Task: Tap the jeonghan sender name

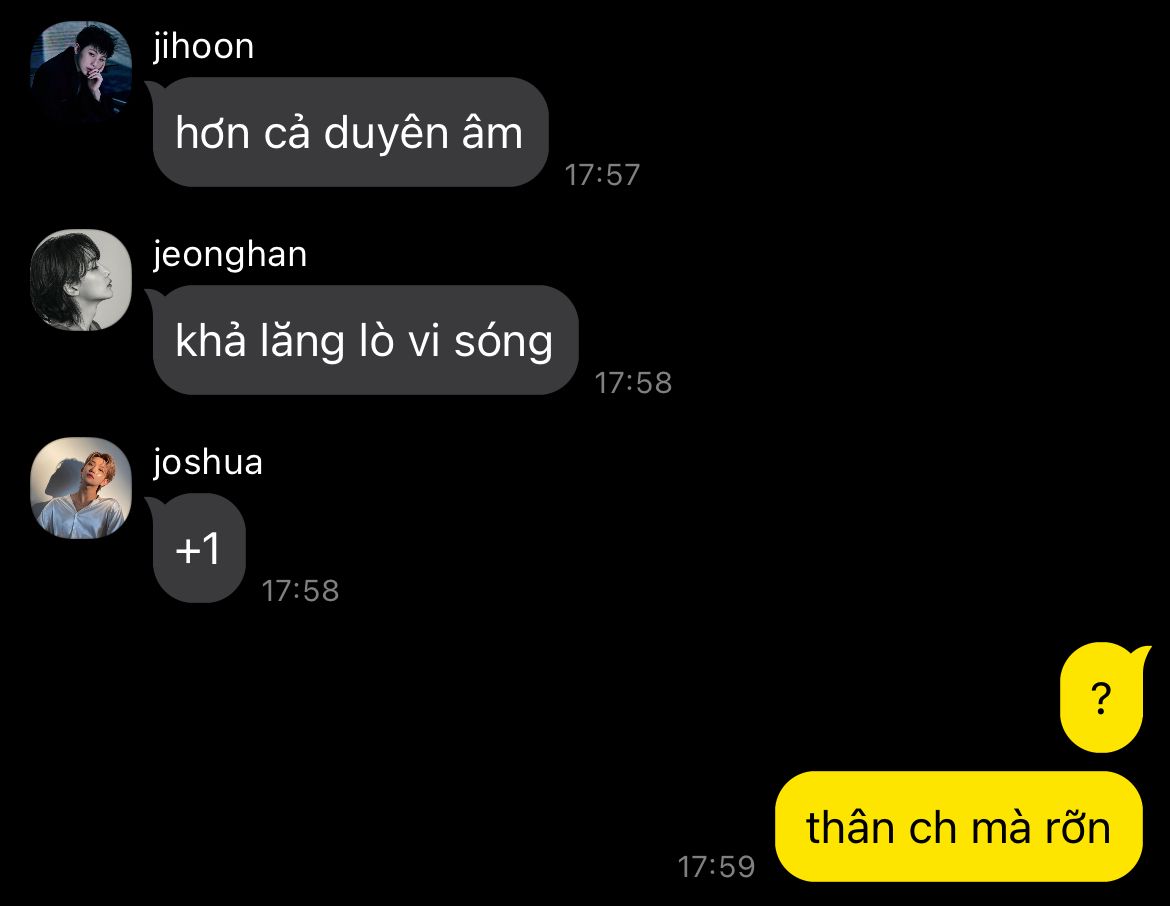Action: [230, 255]
